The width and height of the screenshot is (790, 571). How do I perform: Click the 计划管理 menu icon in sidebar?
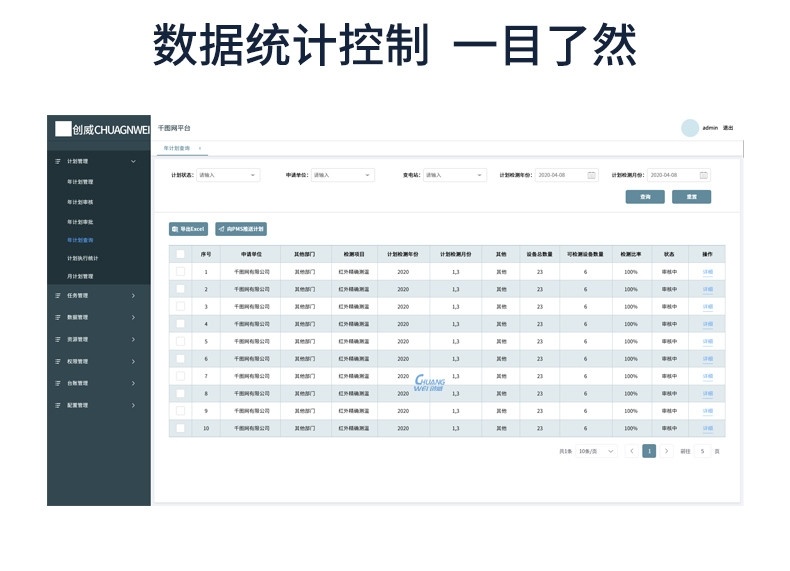point(57,161)
